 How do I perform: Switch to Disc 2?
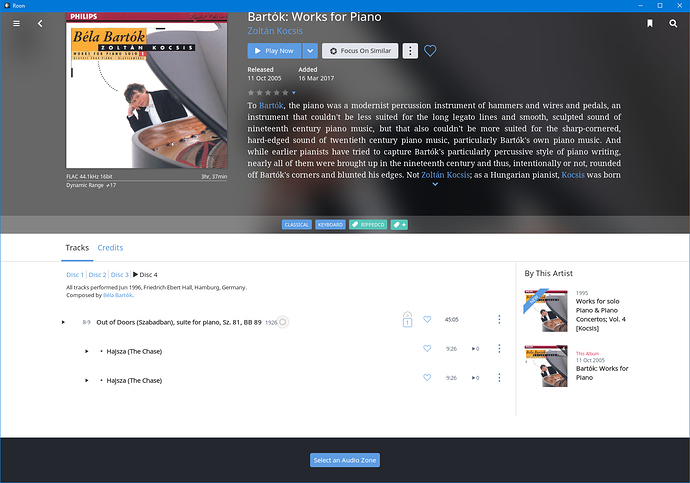(x=97, y=274)
